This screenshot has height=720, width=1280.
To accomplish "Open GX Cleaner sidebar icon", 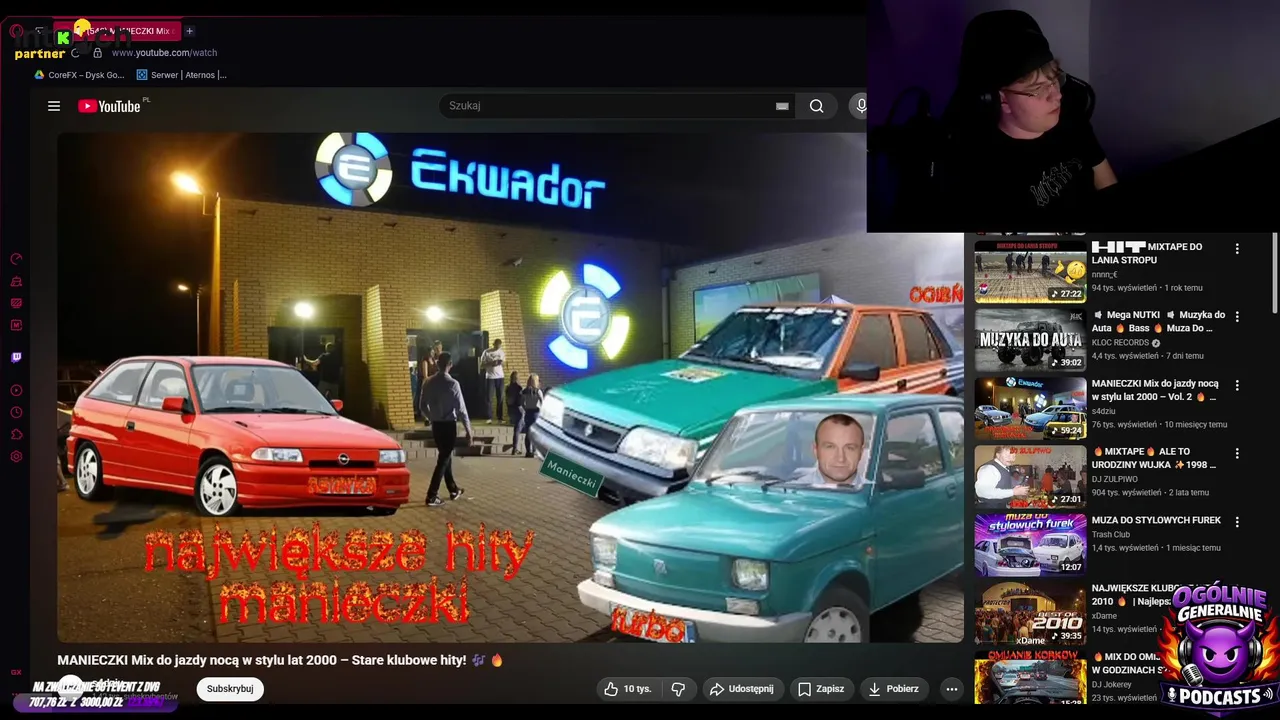I will (16, 281).
